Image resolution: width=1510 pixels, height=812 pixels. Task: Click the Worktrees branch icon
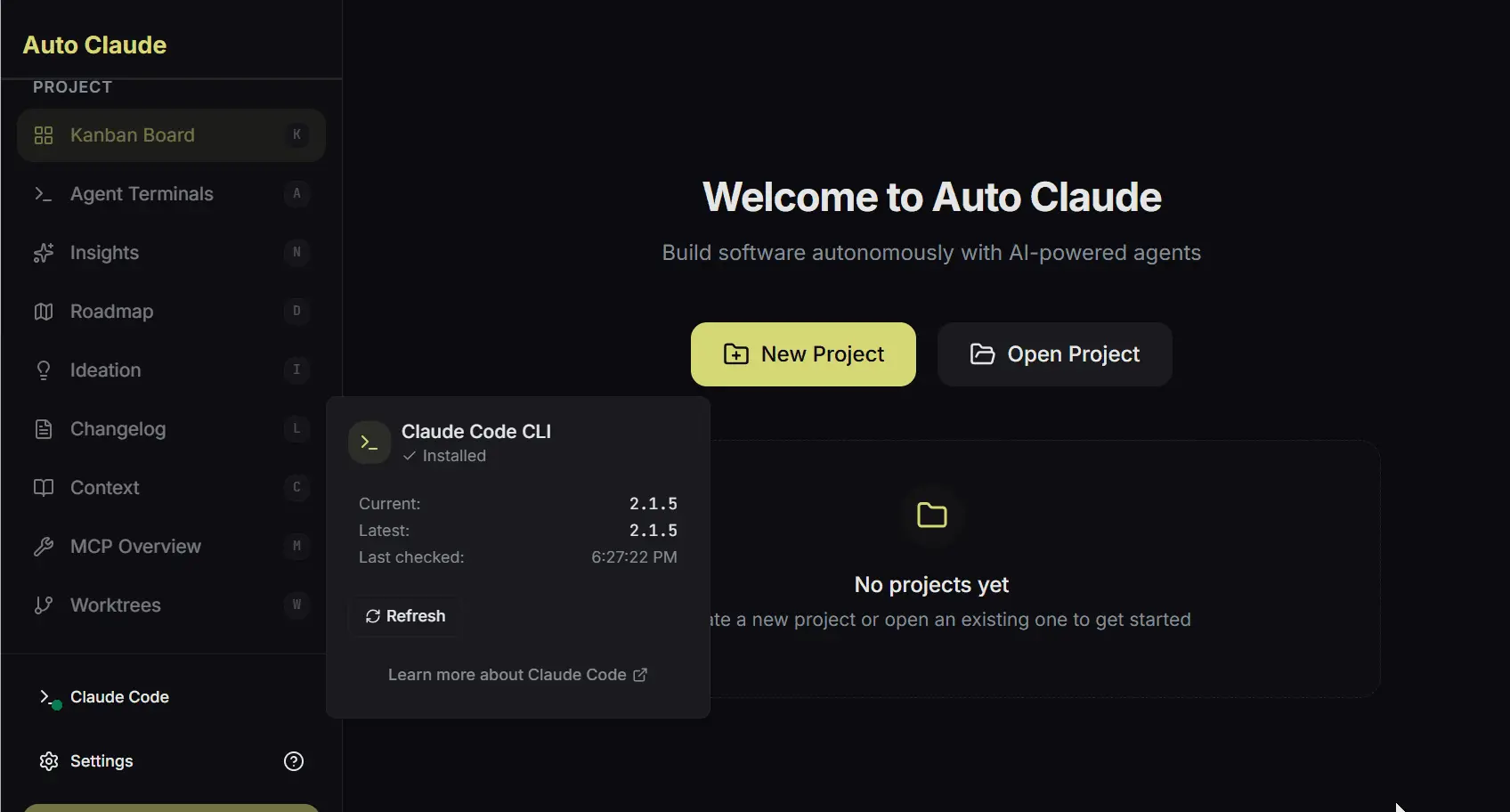[x=44, y=605]
